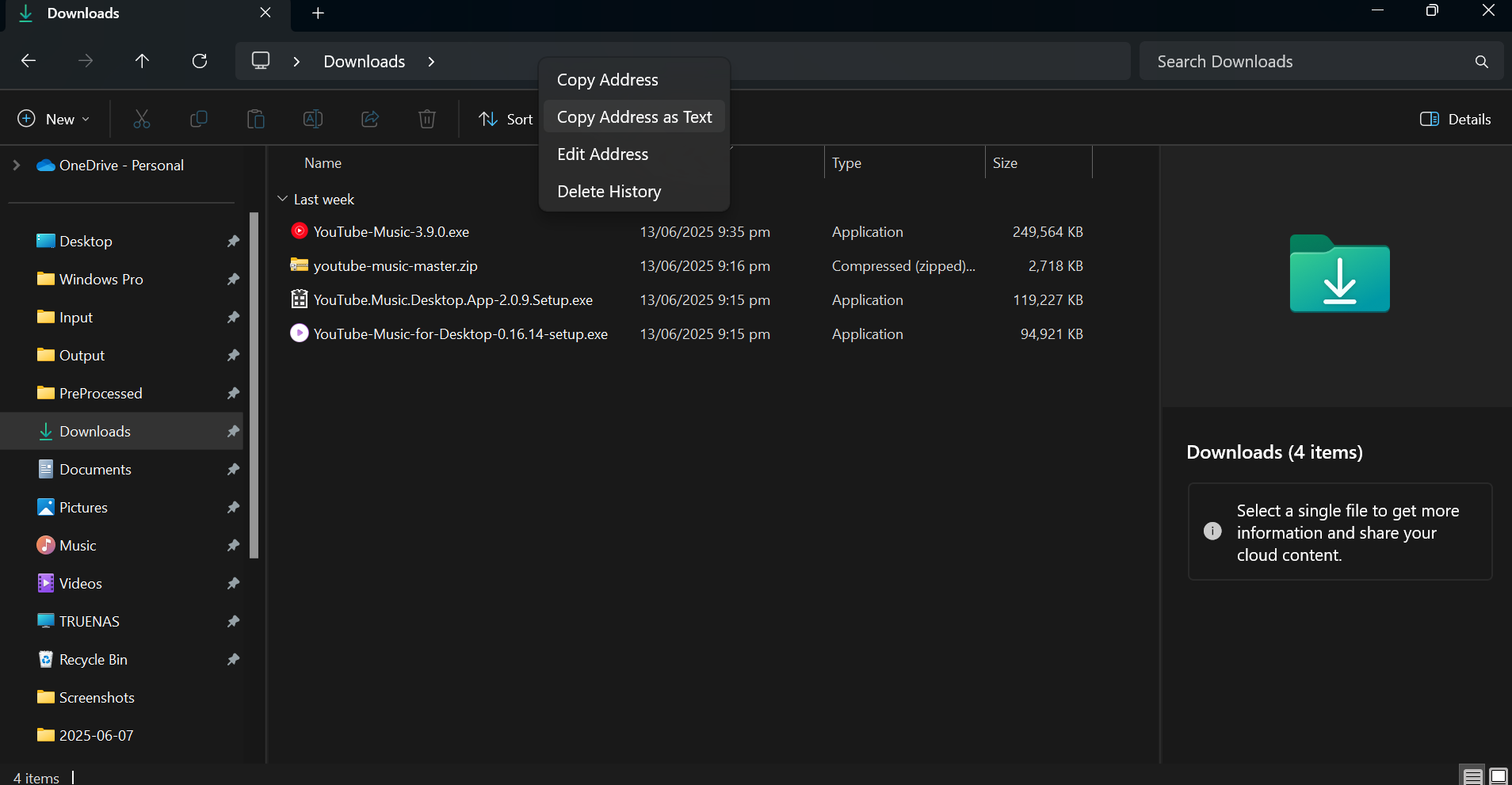Select the Cut icon in the toolbar

(x=142, y=119)
